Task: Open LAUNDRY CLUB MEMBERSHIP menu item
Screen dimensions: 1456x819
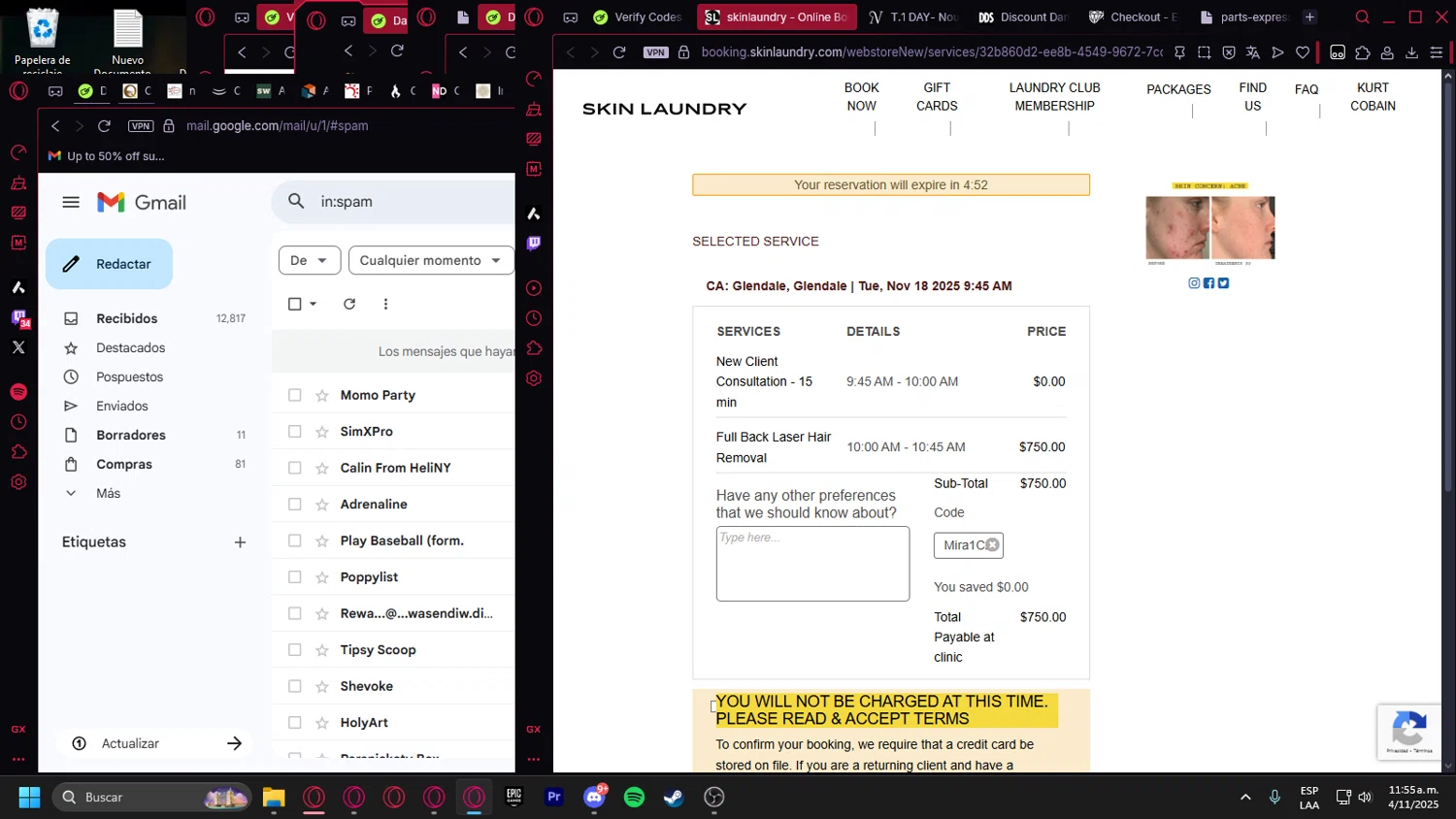Action: click(x=1054, y=97)
